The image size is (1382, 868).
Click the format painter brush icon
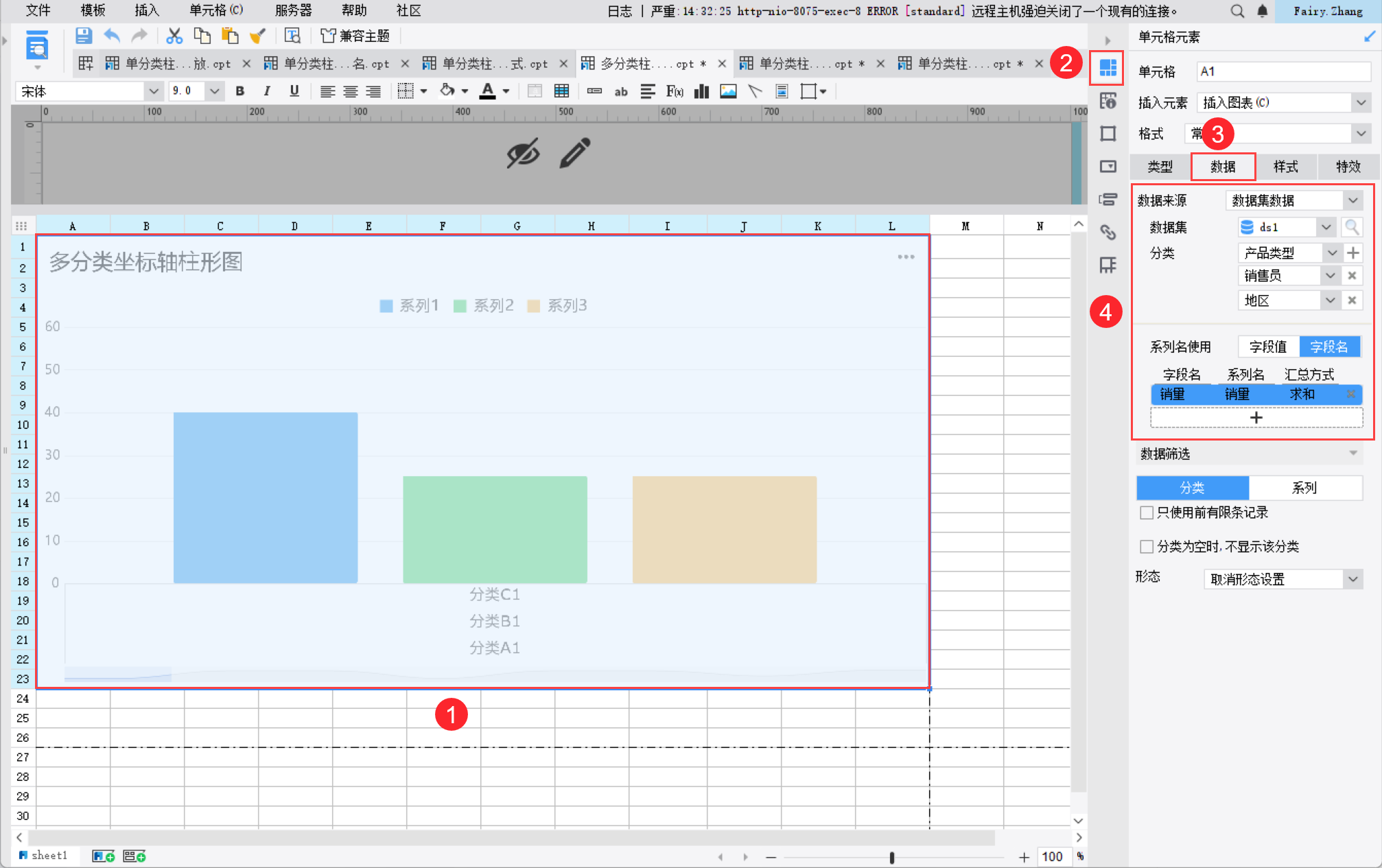[258, 36]
